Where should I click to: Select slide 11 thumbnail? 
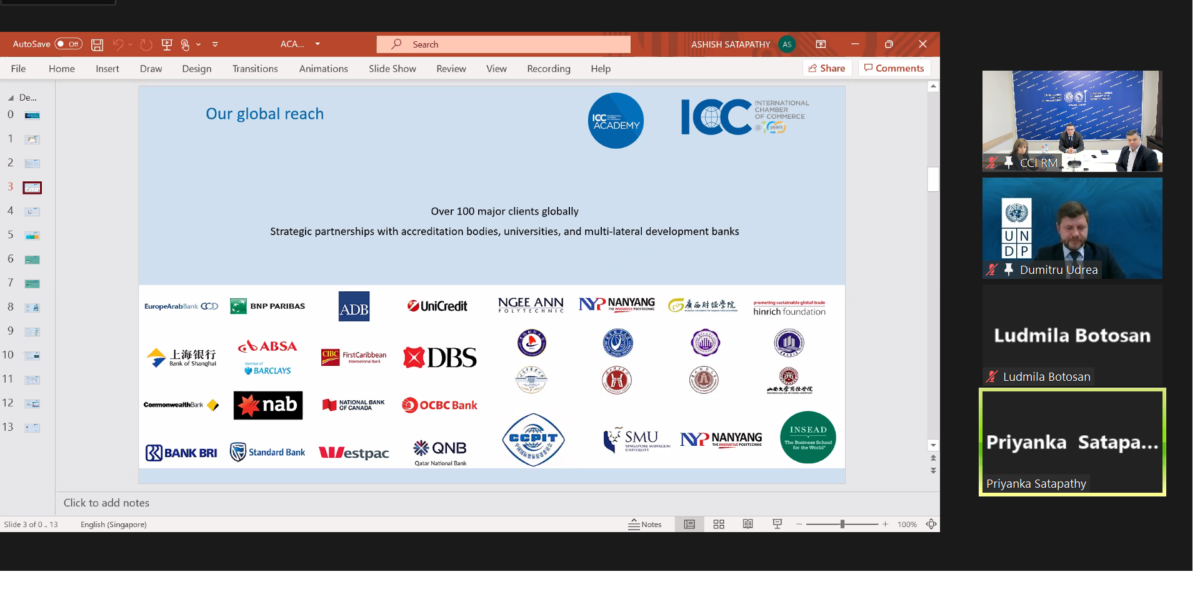point(32,379)
